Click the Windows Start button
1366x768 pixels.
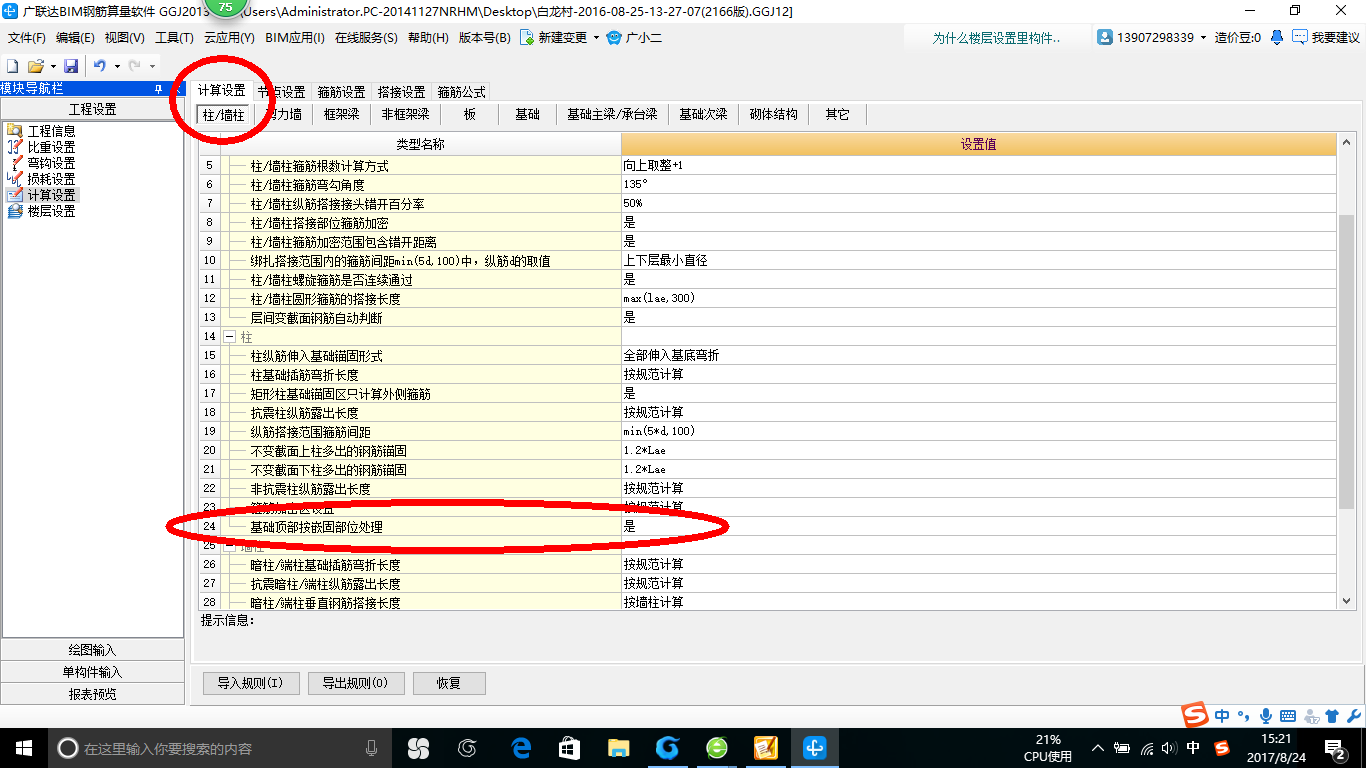[x=23, y=748]
